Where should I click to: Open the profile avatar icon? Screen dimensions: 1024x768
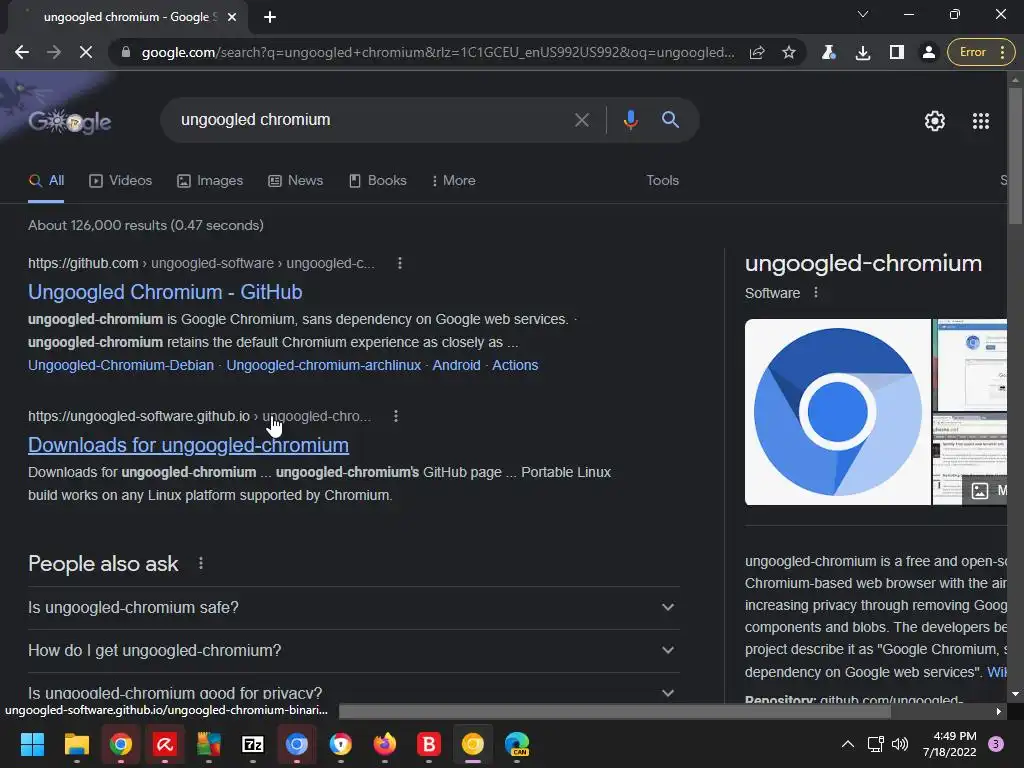point(929,52)
